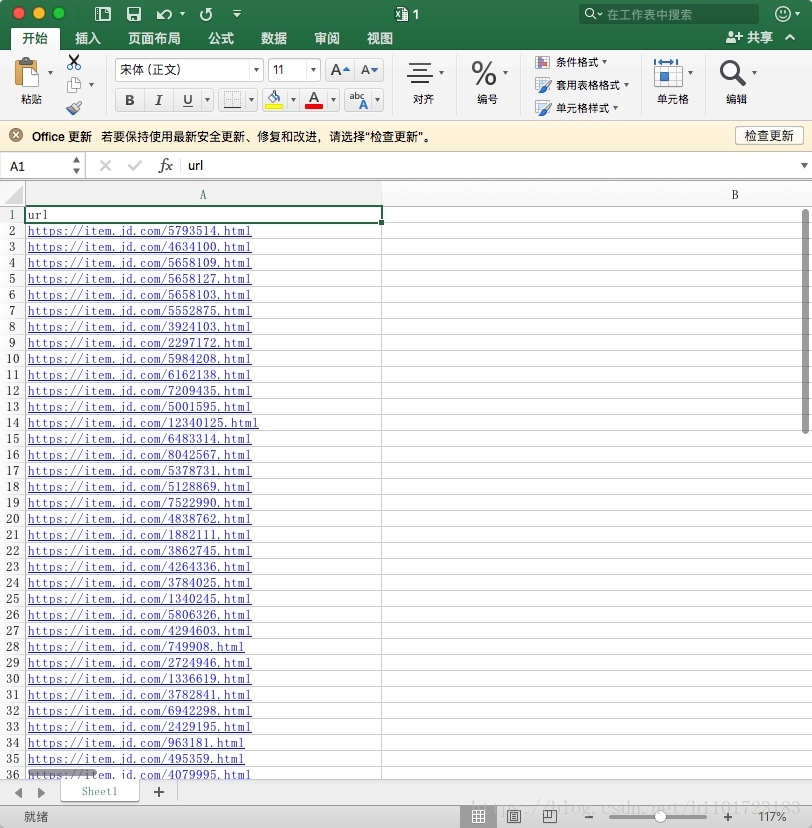Click the Save icon in title bar
Image resolution: width=812 pixels, height=828 pixels.
point(134,14)
